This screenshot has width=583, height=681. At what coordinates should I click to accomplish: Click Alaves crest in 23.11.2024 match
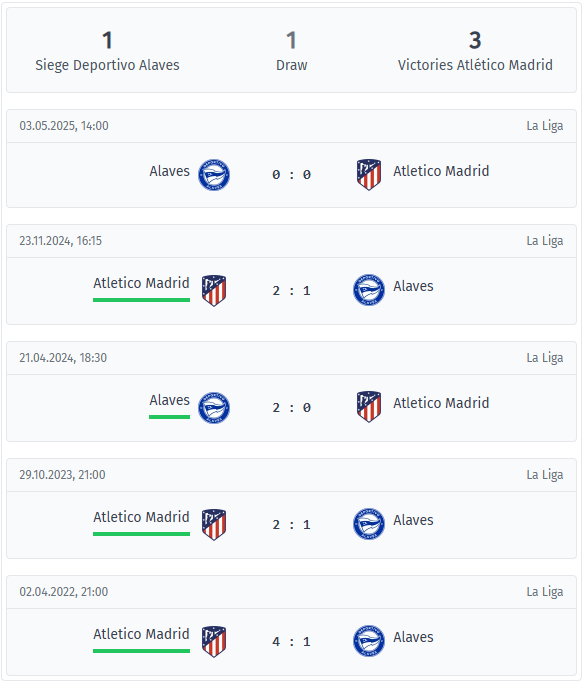[369, 290]
